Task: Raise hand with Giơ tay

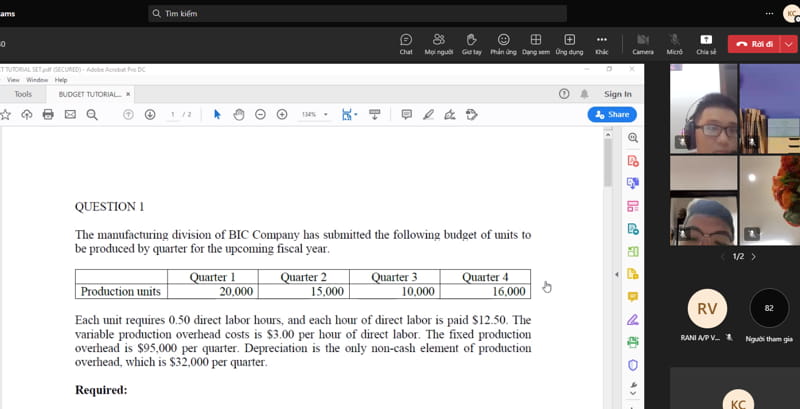Action: 471,43
